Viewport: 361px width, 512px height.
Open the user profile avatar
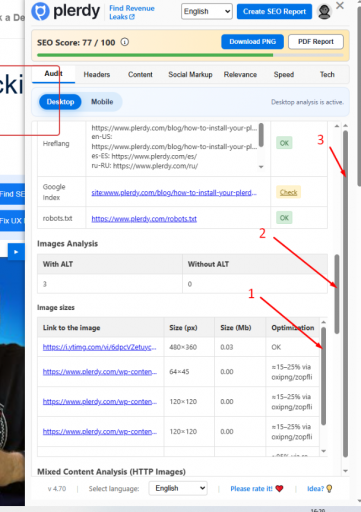[x=324, y=12]
